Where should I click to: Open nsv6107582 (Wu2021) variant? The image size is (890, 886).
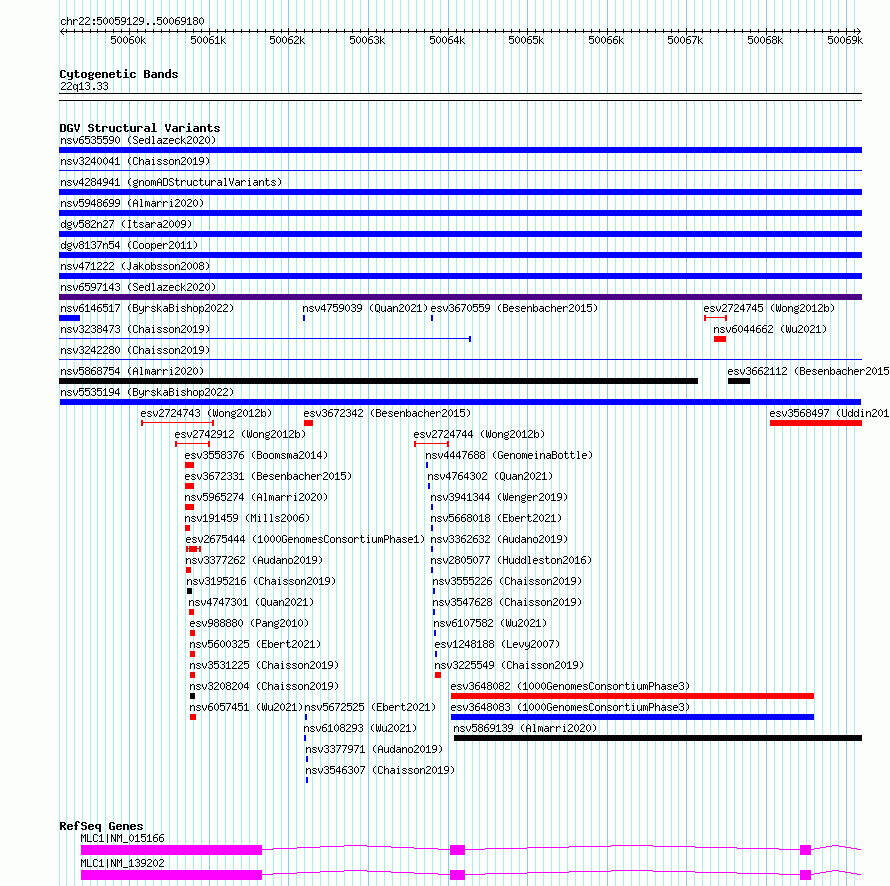(x=490, y=623)
